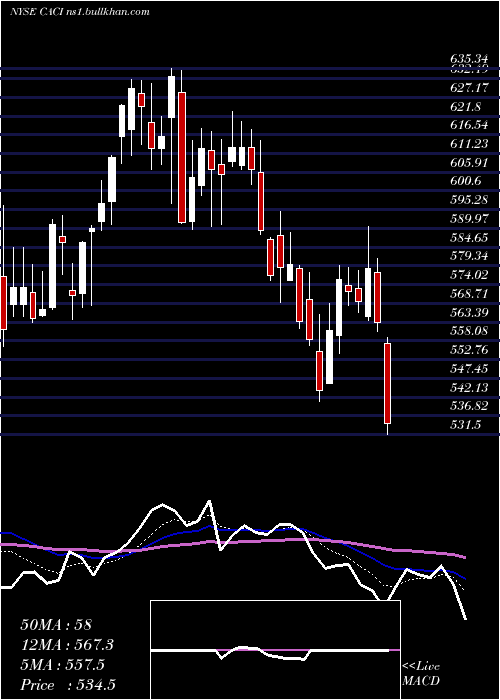This screenshot has height=700, width=500.
Task: Click the 547.45 price level label
Action: click(x=469, y=368)
